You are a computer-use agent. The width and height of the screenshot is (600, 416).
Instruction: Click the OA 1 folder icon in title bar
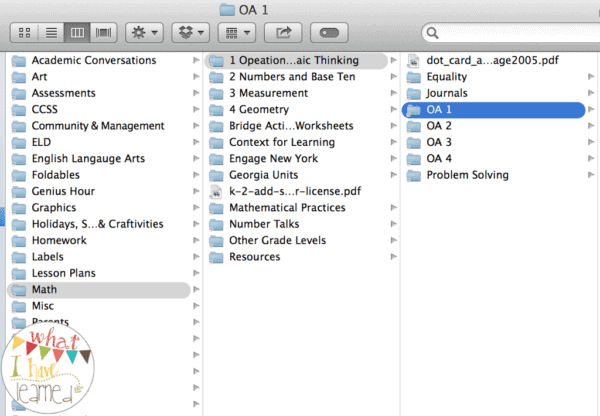click(227, 10)
